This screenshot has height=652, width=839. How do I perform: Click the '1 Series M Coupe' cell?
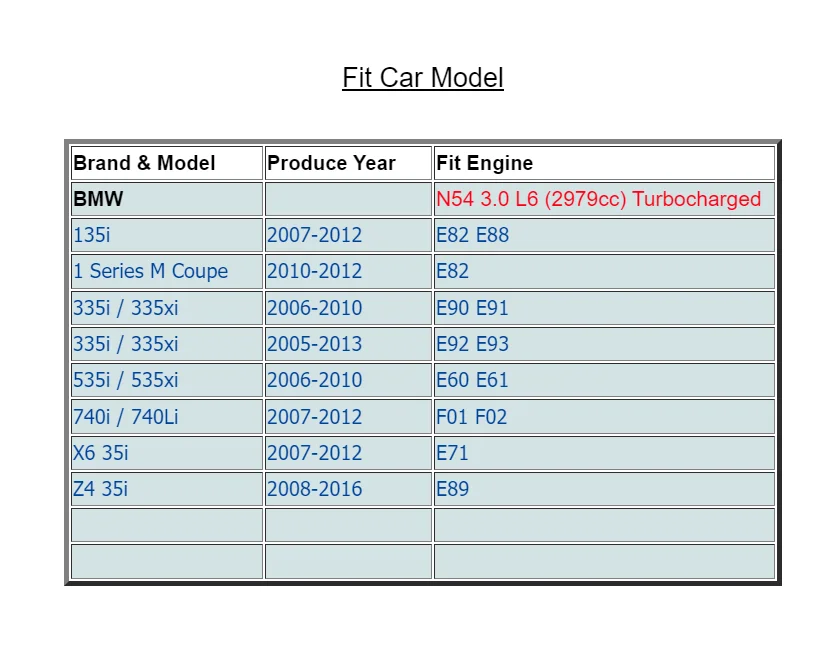pyautogui.click(x=150, y=271)
